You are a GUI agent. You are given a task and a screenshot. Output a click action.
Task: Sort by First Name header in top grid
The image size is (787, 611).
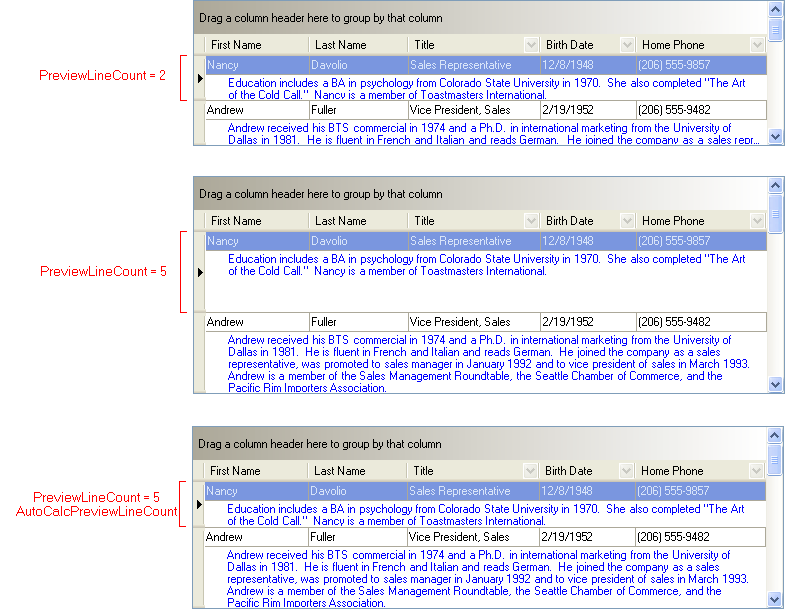coord(257,45)
